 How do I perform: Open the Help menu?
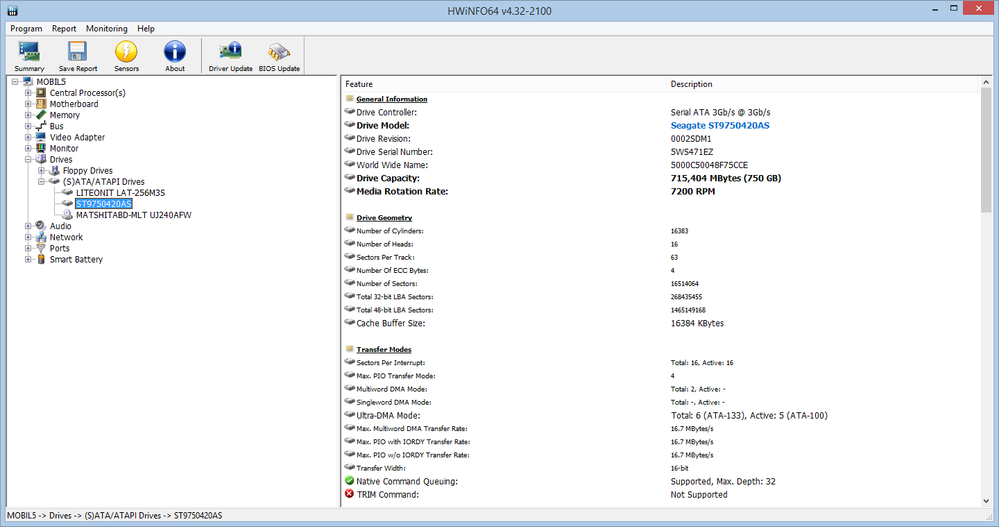146,29
